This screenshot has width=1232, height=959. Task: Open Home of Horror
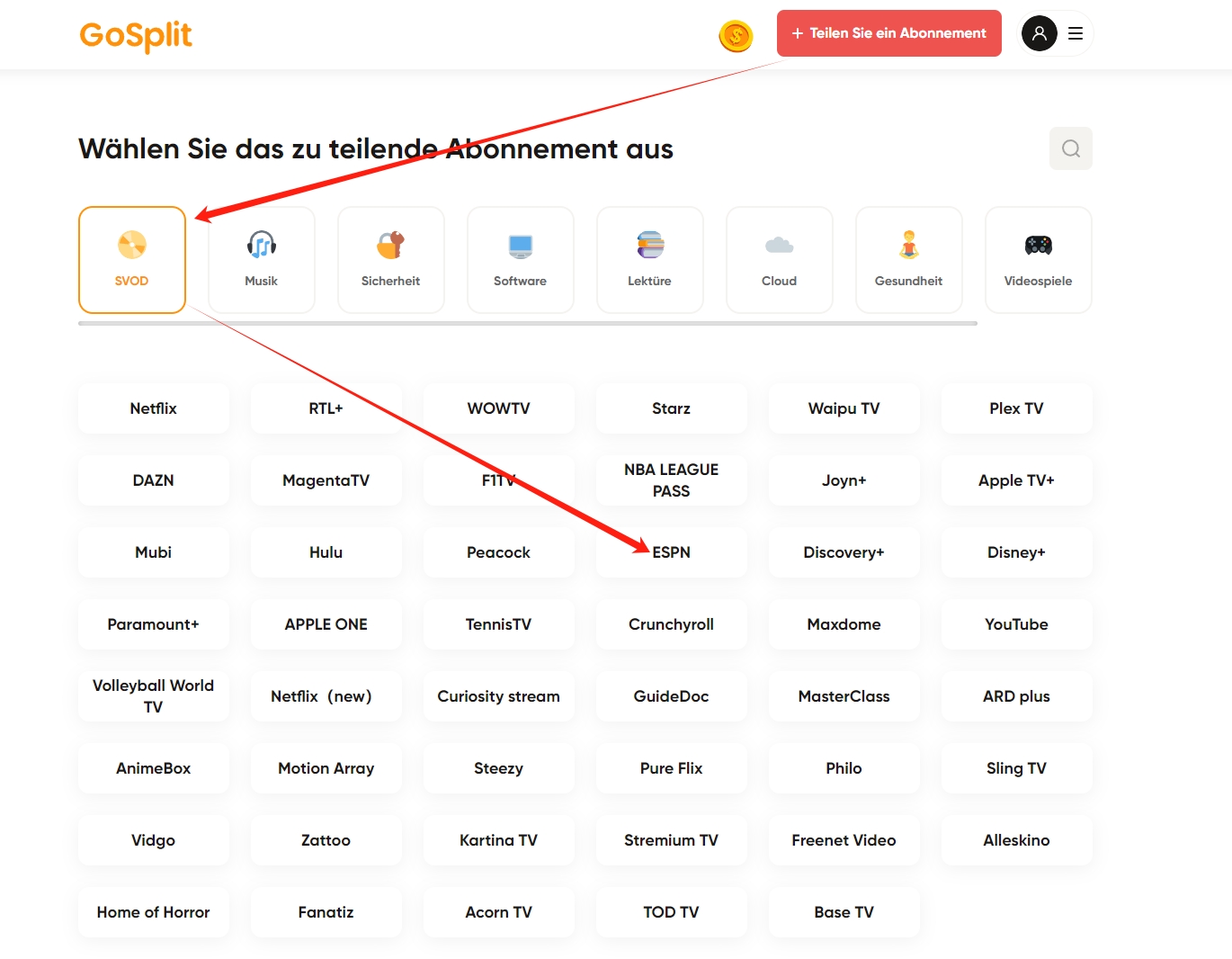click(x=154, y=912)
